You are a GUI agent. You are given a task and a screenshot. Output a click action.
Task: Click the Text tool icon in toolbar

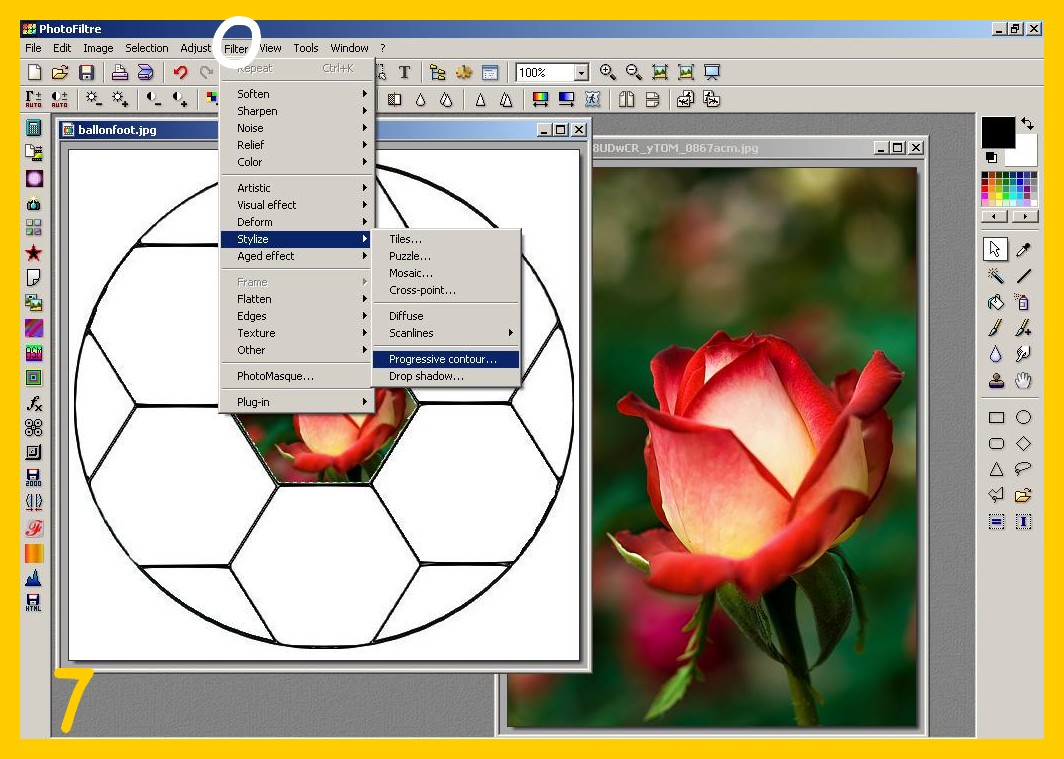point(404,72)
